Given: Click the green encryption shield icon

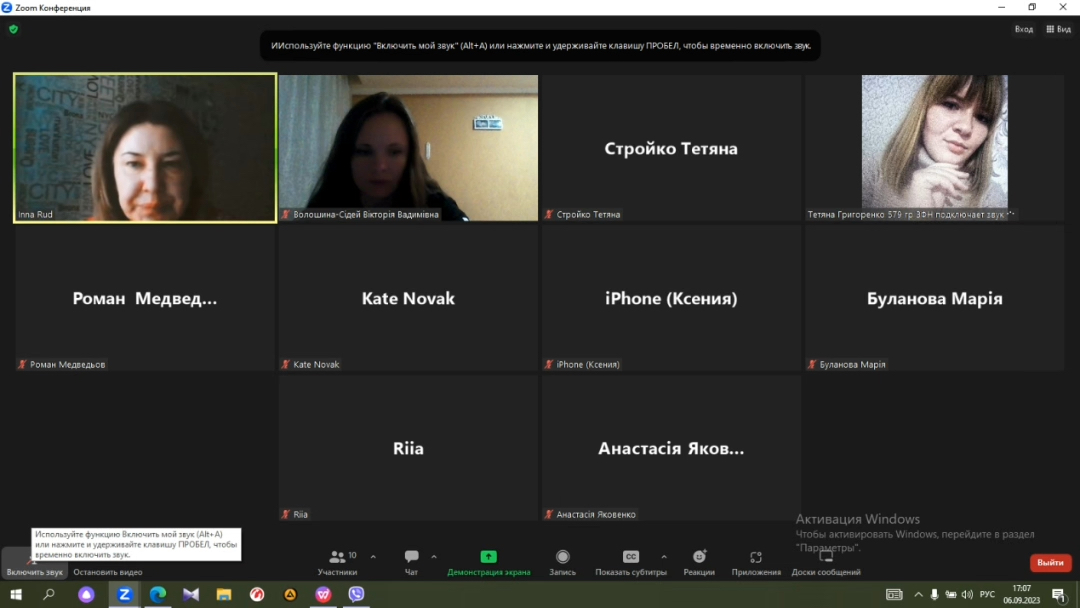Looking at the screenshot, I should tap(13, 29).
